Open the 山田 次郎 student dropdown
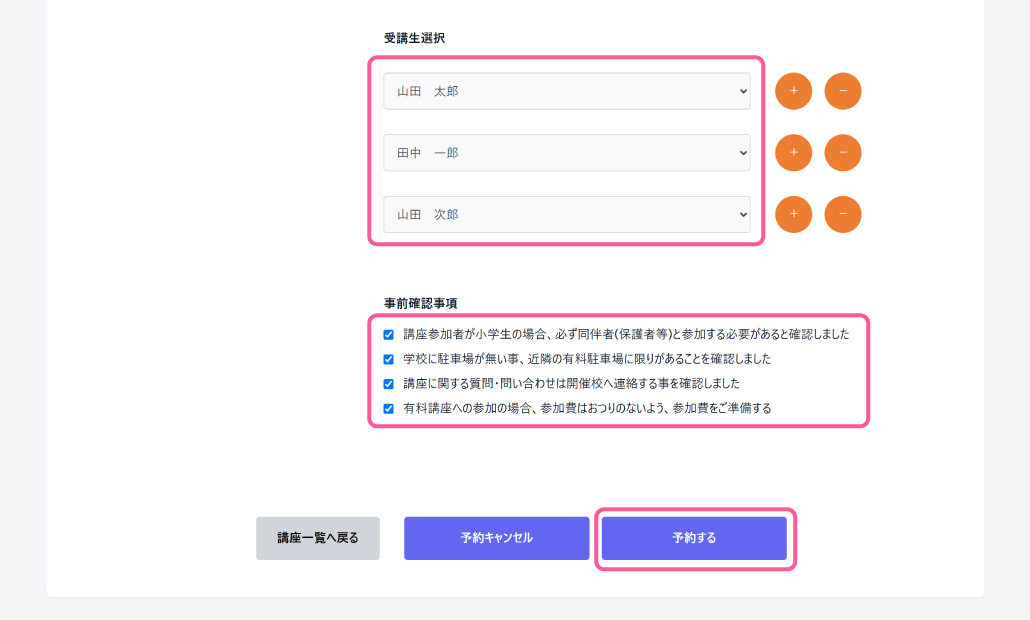Screen dimensions: 1030x620 coord(566,214)
